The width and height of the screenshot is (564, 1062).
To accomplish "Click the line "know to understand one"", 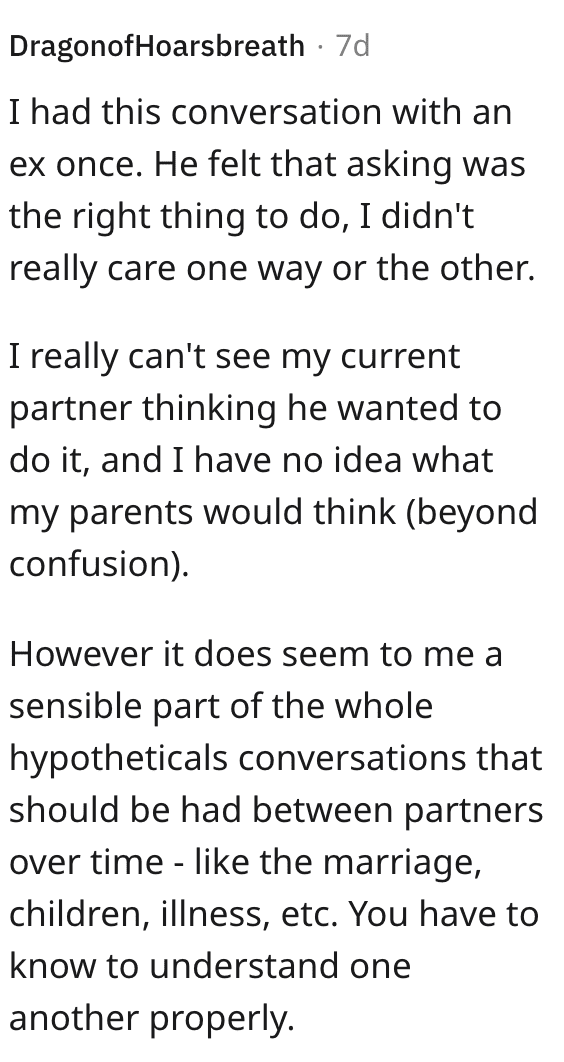I will [210, 966].
